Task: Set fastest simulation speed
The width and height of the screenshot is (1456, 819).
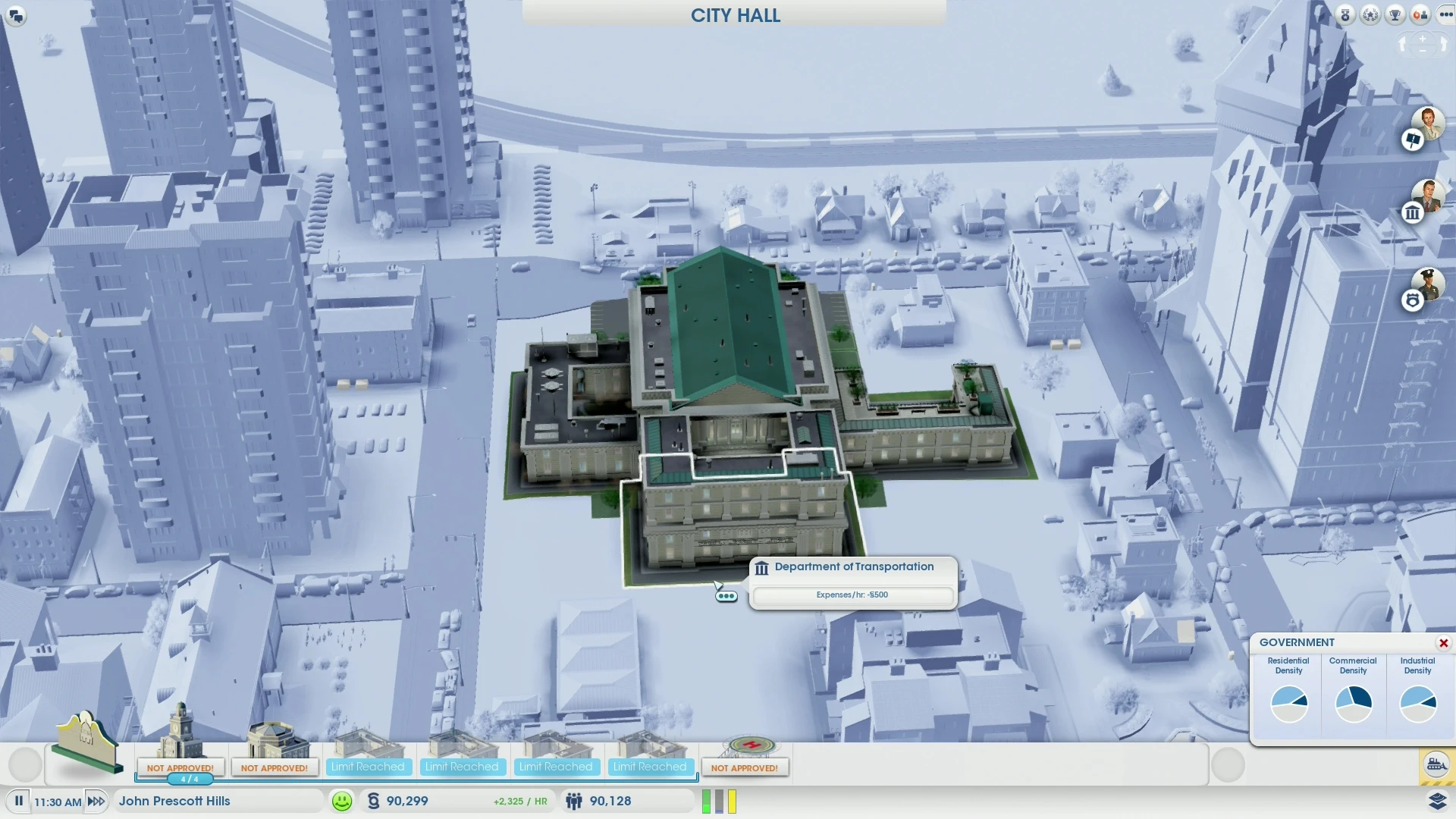Action: pyautogui.click(x=96, y=801)
